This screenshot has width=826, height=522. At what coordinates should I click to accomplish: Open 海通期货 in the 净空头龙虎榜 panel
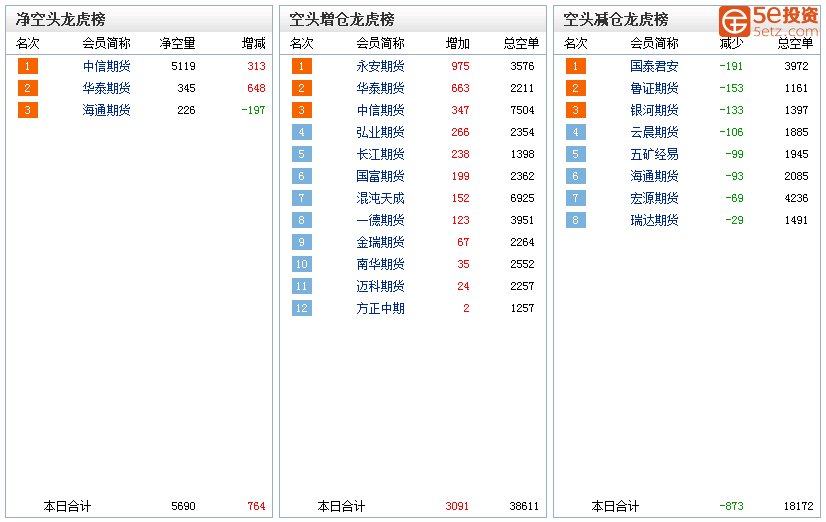[106, 110]
